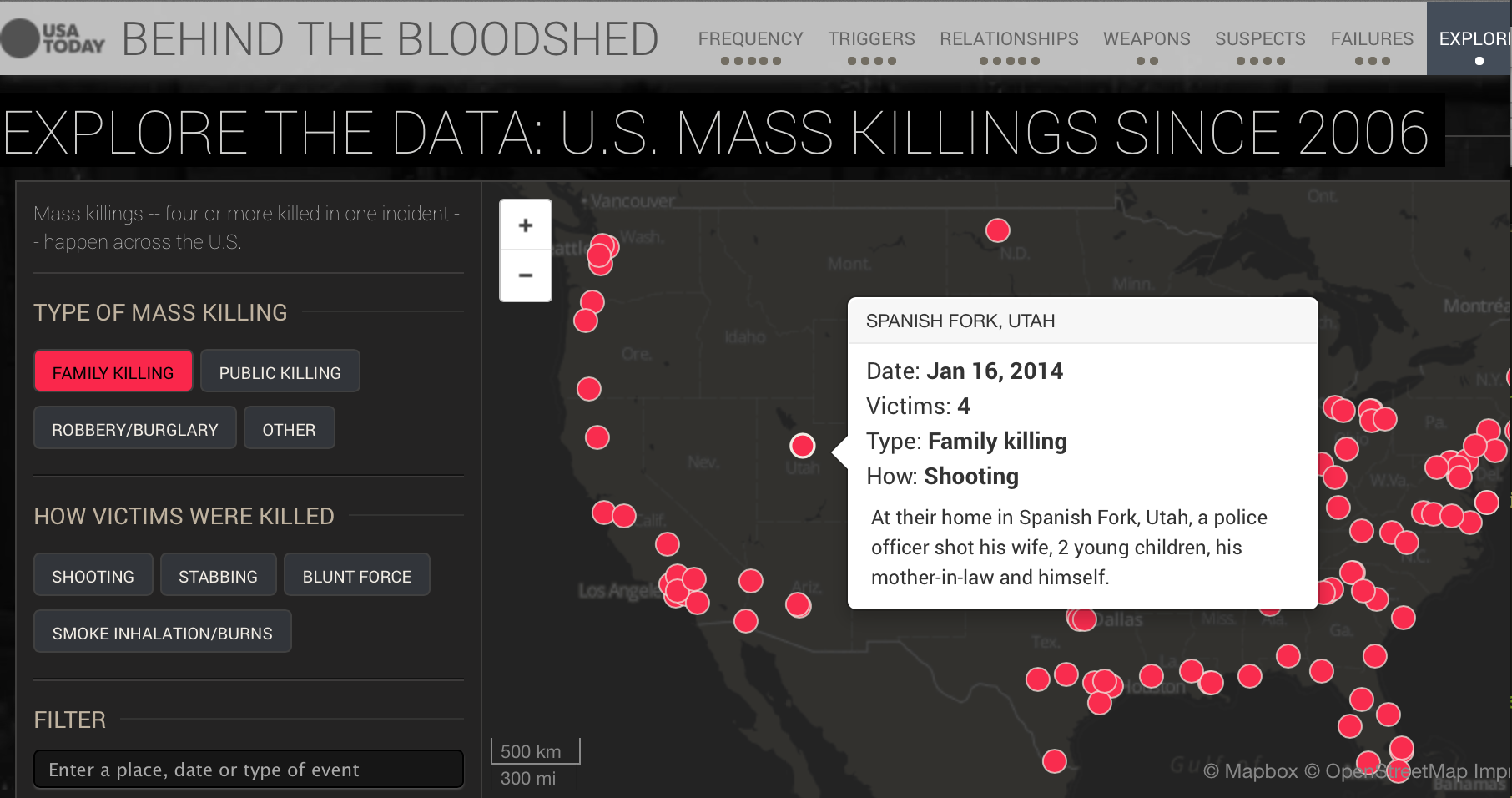Open the Suspects section

(x=1261, y=39)
